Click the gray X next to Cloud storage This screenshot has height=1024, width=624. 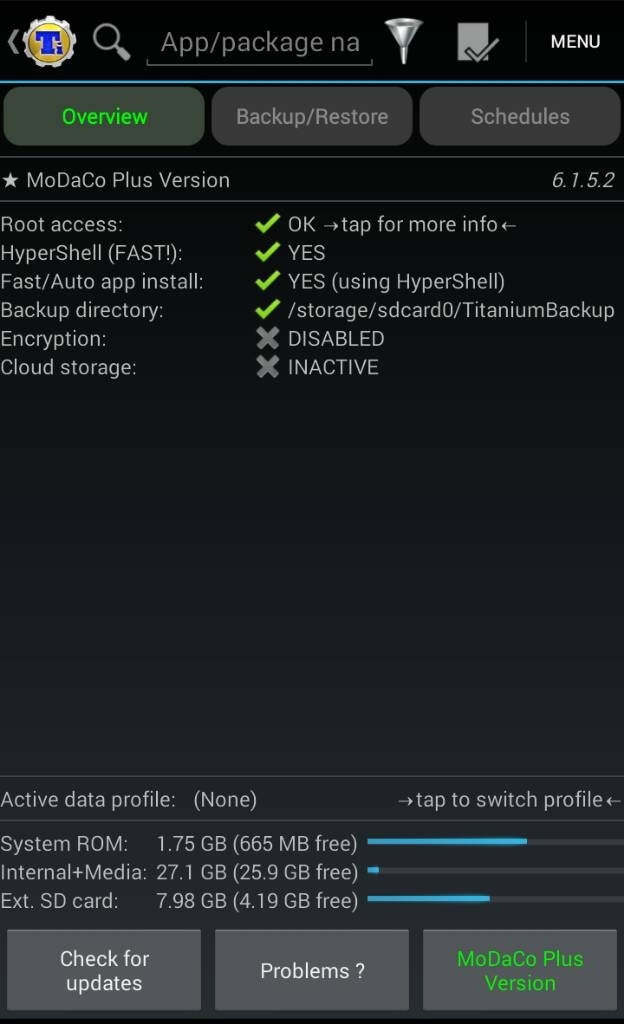(267, 367)
